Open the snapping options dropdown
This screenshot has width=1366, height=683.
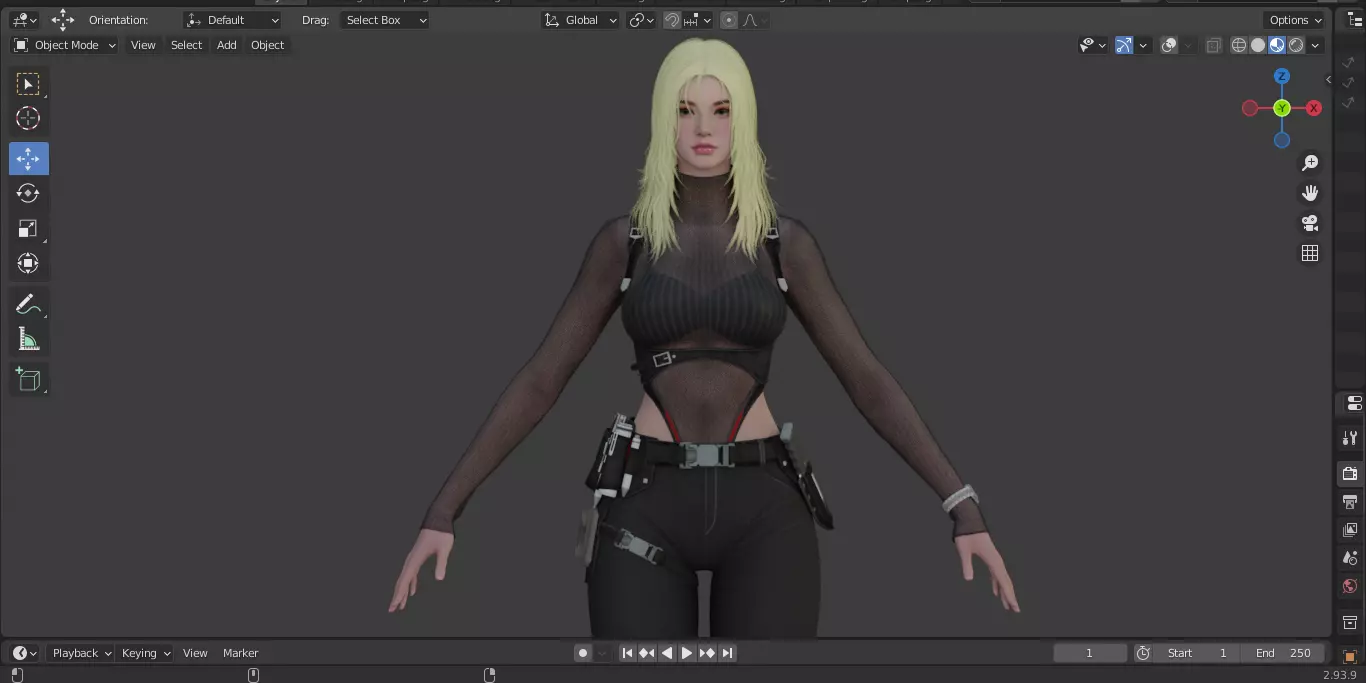coord(698,20)
